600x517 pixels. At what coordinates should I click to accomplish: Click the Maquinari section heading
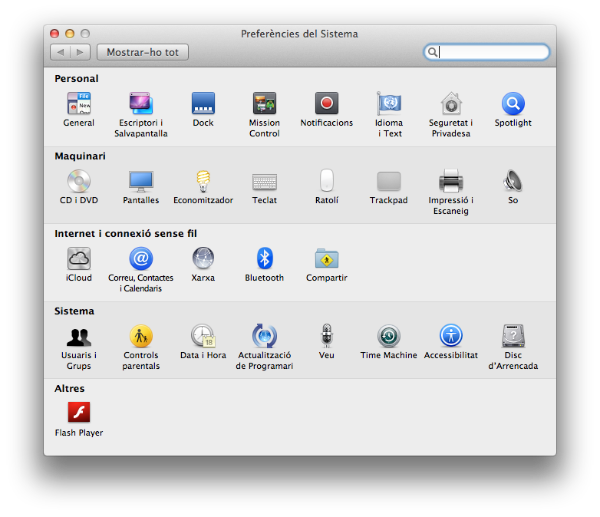pos(80,156)
